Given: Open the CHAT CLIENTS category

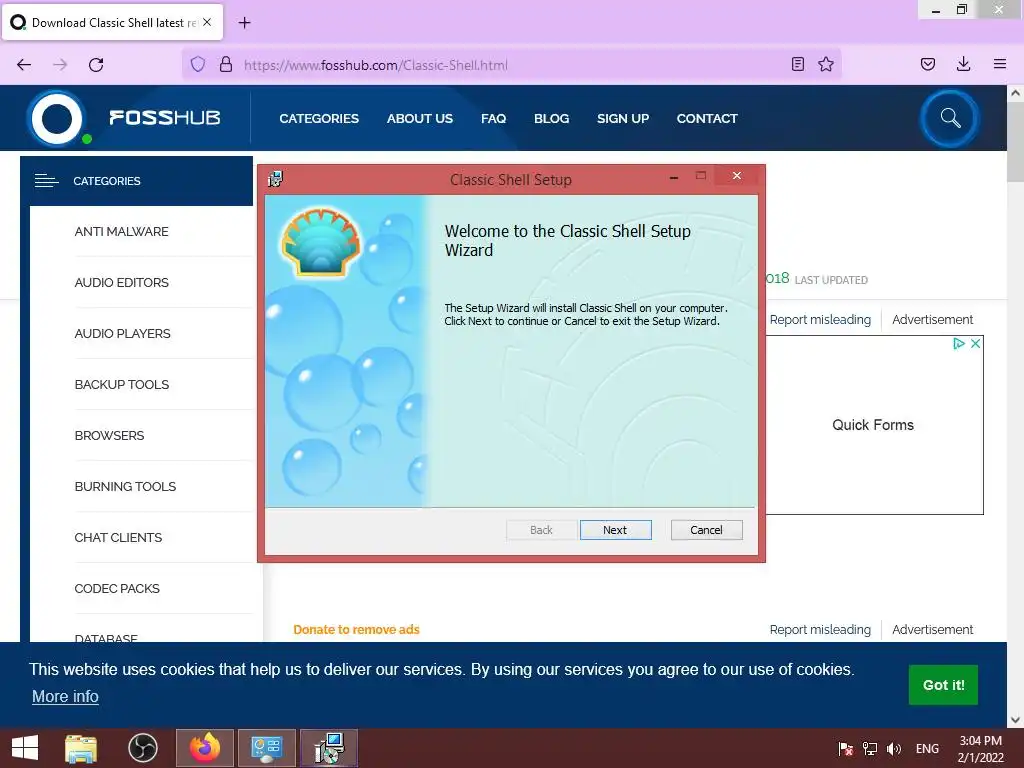Looking at the screenshot, I should click(x=118, y=537).
